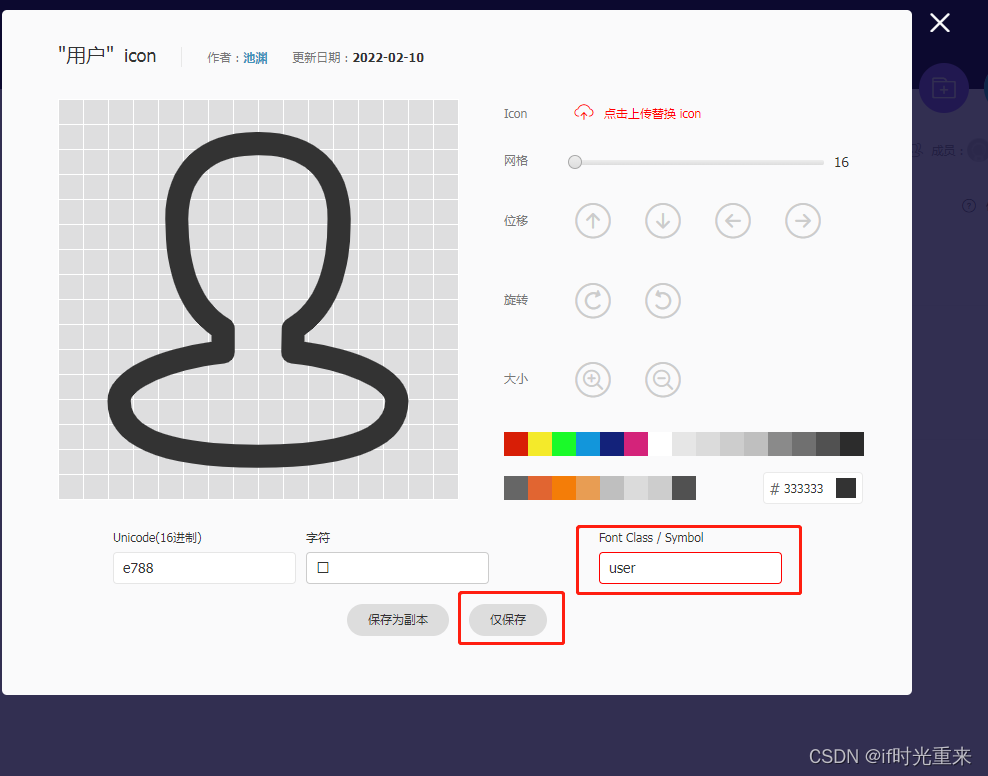
Task: Focus the 字符 character input field
Action: pyautogui.click(x=397, y=568)
